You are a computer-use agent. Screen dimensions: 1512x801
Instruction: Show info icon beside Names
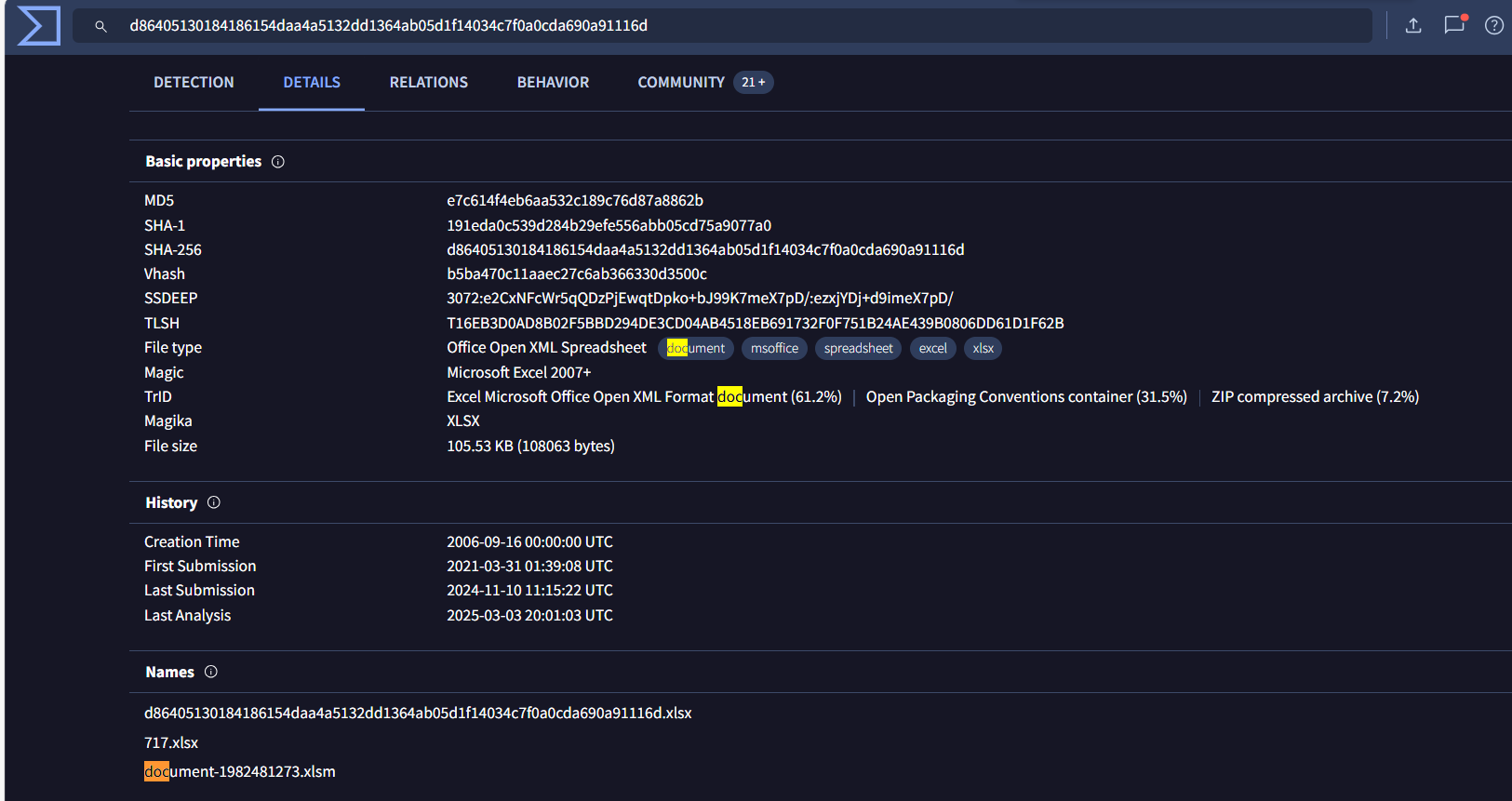tap(211, 672)
